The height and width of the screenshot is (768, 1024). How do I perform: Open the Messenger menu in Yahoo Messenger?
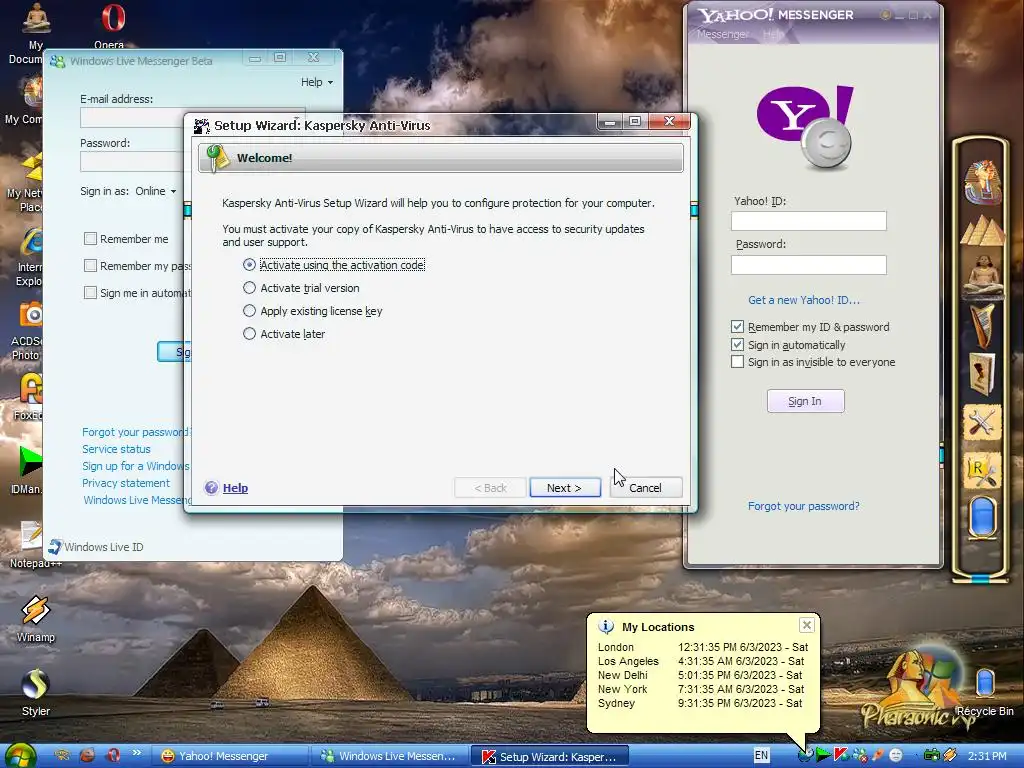(x=722, y=34)
